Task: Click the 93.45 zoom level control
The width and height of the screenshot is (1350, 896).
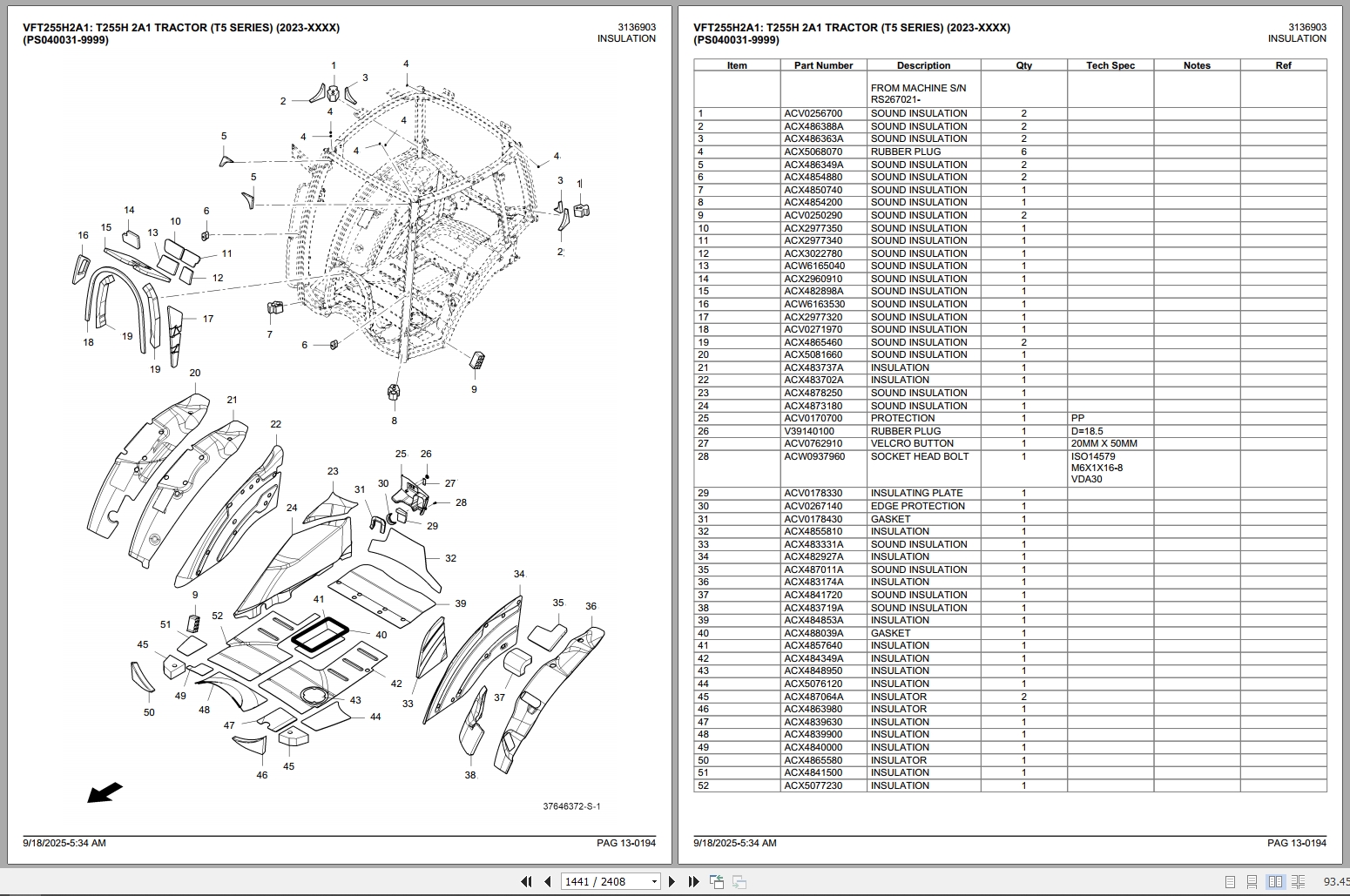Action: click(1339, 880)
